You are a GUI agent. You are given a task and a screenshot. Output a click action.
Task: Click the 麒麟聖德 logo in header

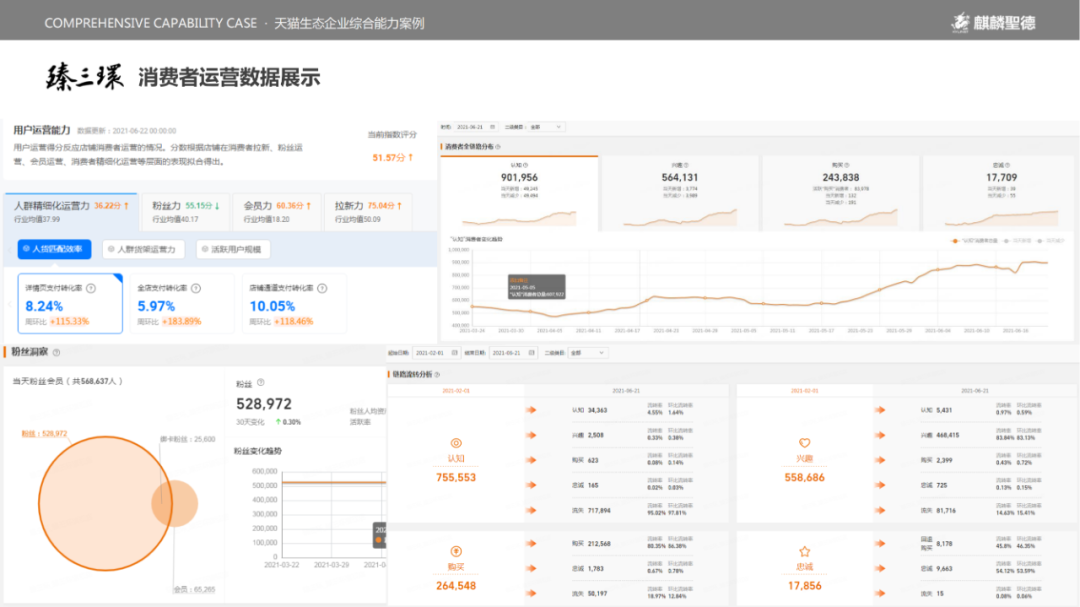coord(993,23)
